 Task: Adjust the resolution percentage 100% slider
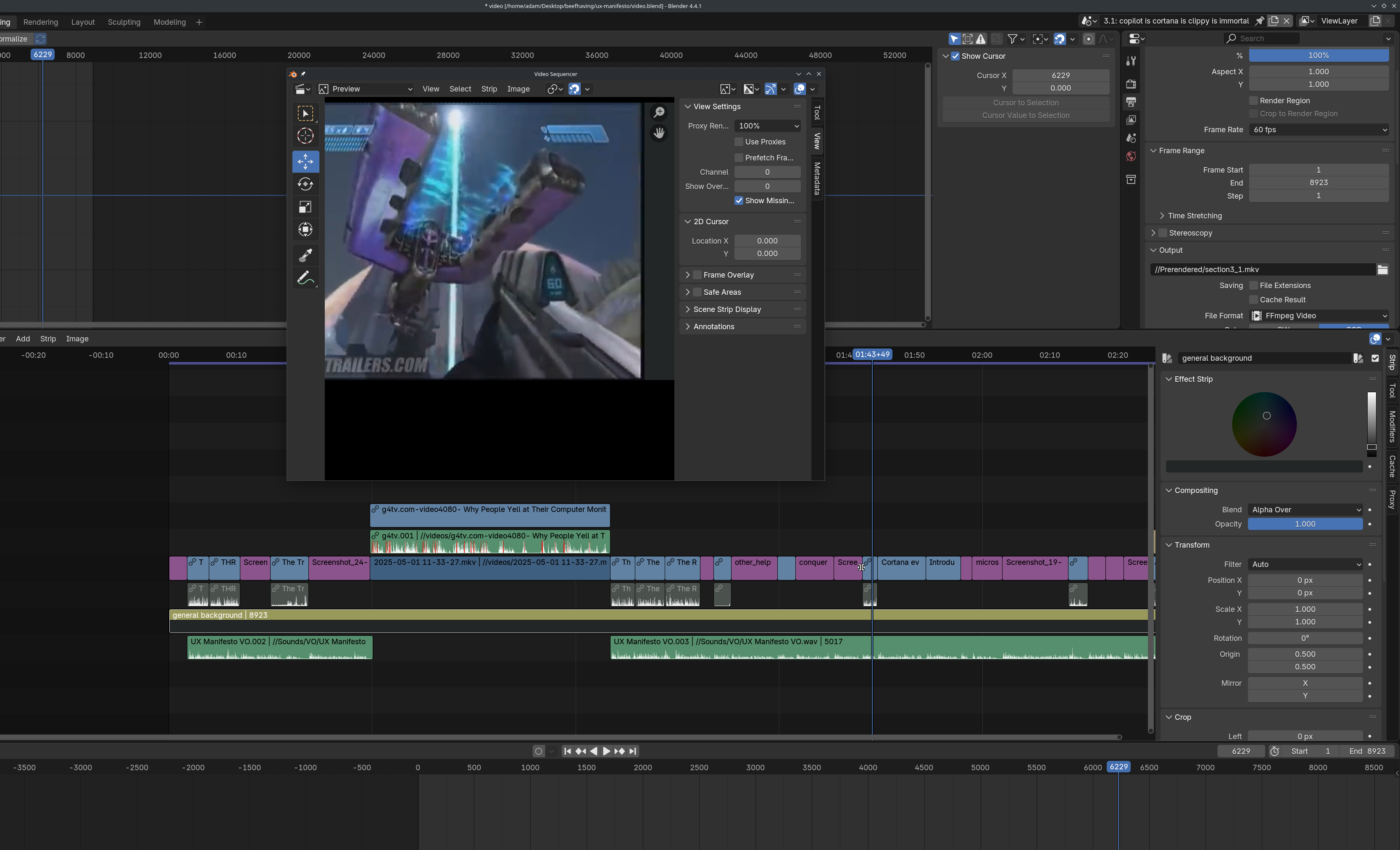(x=1319, y=55)
